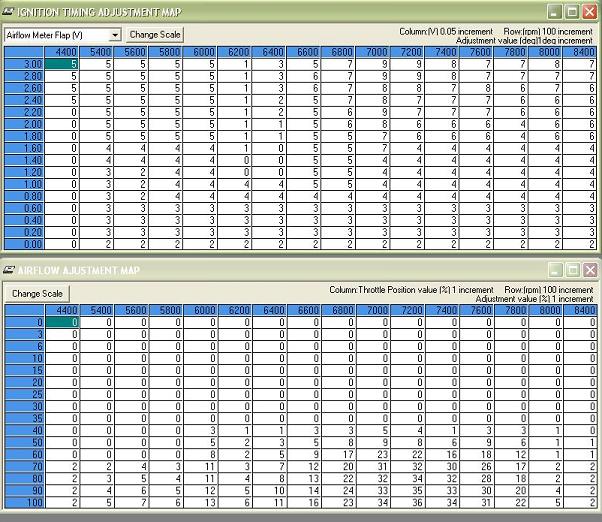Click the Airflow Adjustment Map title icon
Screen dimensions: 602x522
[8, 270]
